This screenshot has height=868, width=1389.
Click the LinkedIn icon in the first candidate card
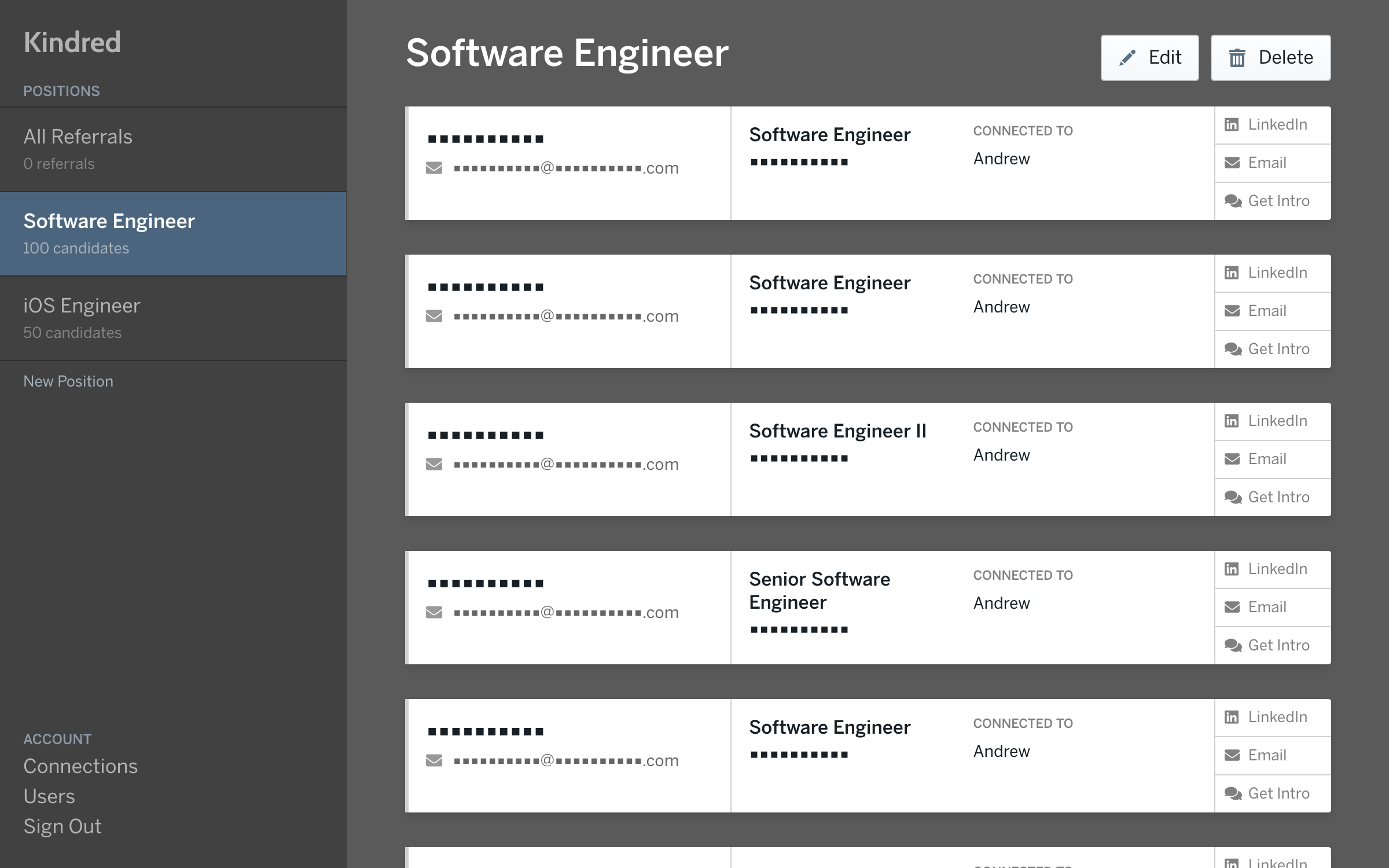coord(1232,124)
